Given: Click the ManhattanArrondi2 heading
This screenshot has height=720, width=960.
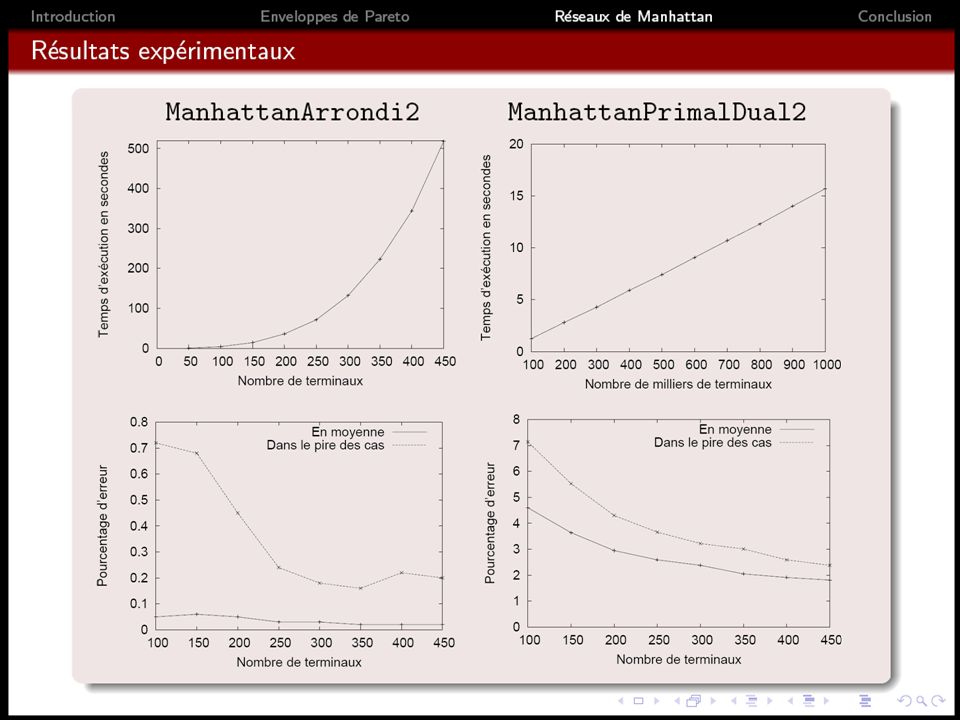Looking at the screenshot, I should tap(293, 112).
